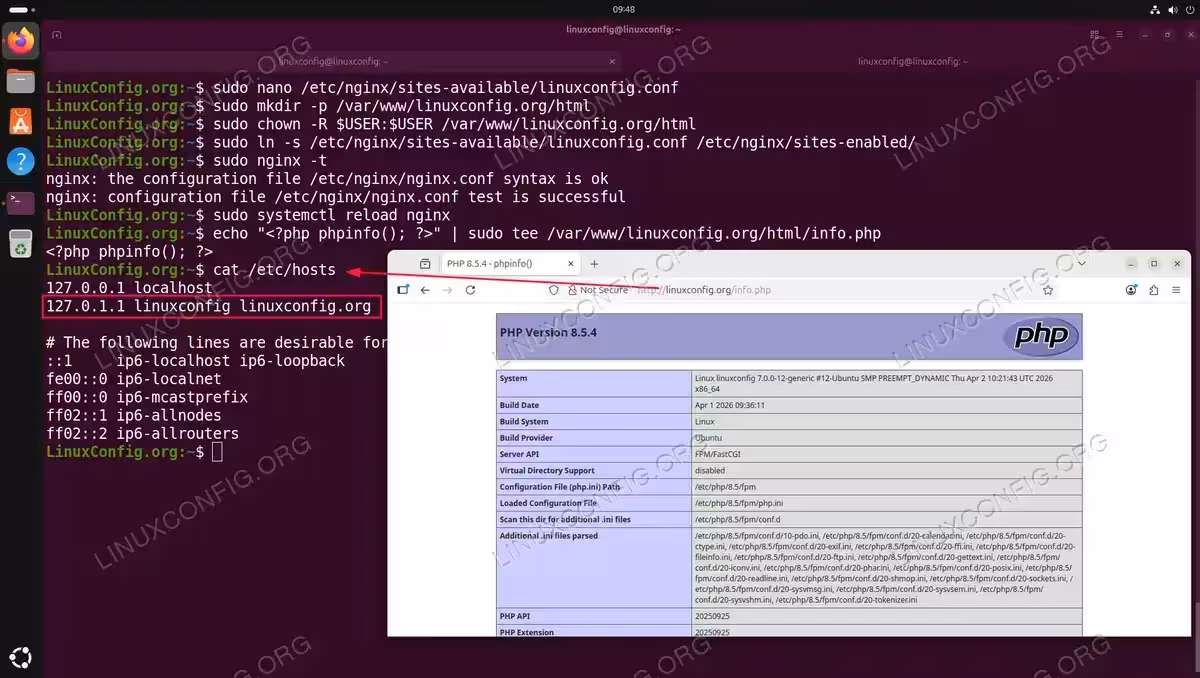Toggle the Firefox sidebar icon
The image size is (1200, 678).
pos(403,290)
